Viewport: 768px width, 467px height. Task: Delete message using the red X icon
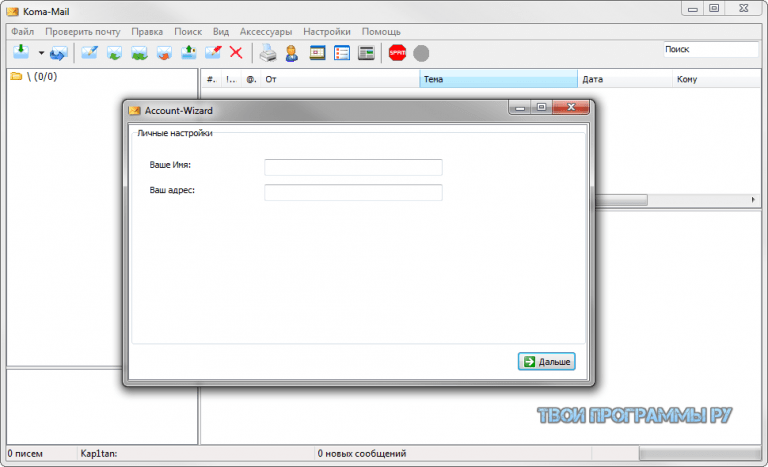pyautogui.click(x=236, y=52)
